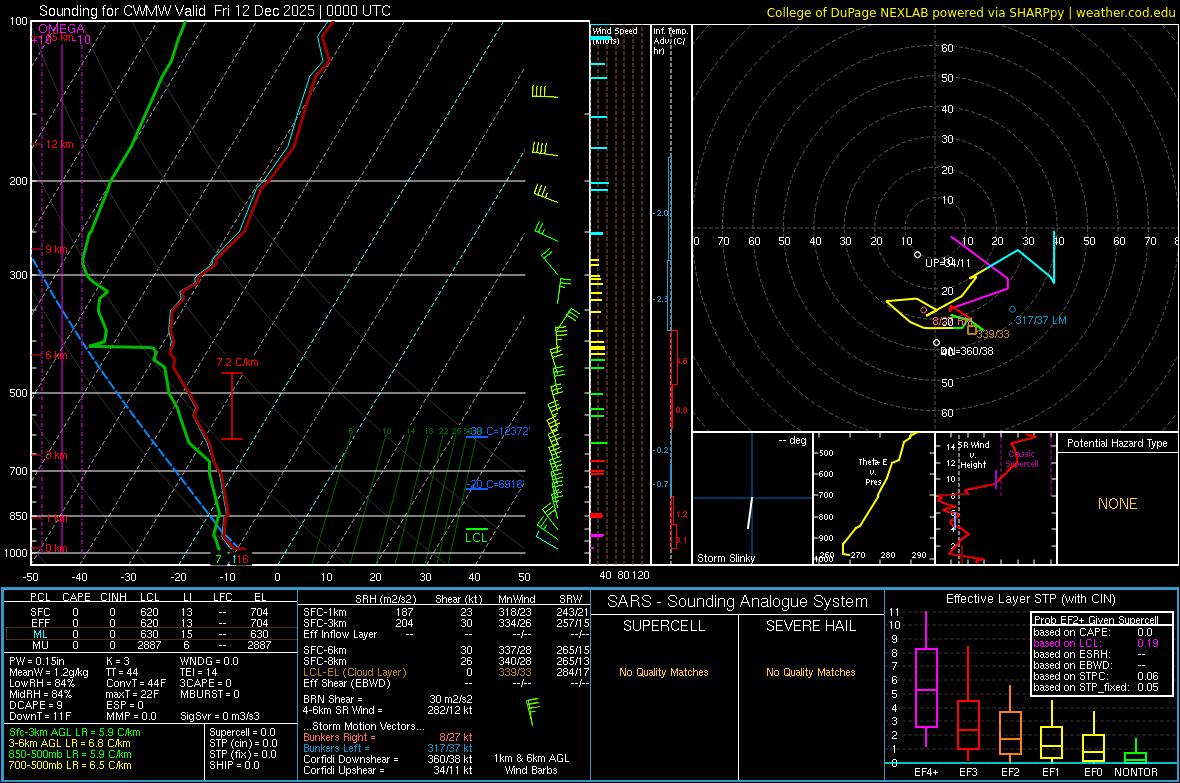Click the 'Prob EF2+ Given Supercell' heading
1180x783 pixels.
pos(1096,620)
